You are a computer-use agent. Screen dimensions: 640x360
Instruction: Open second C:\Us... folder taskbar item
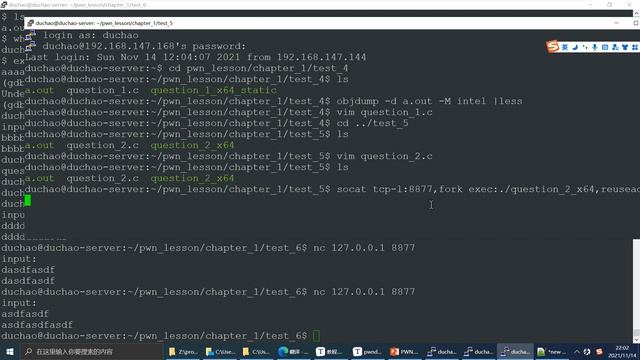(x=256, y=351)
